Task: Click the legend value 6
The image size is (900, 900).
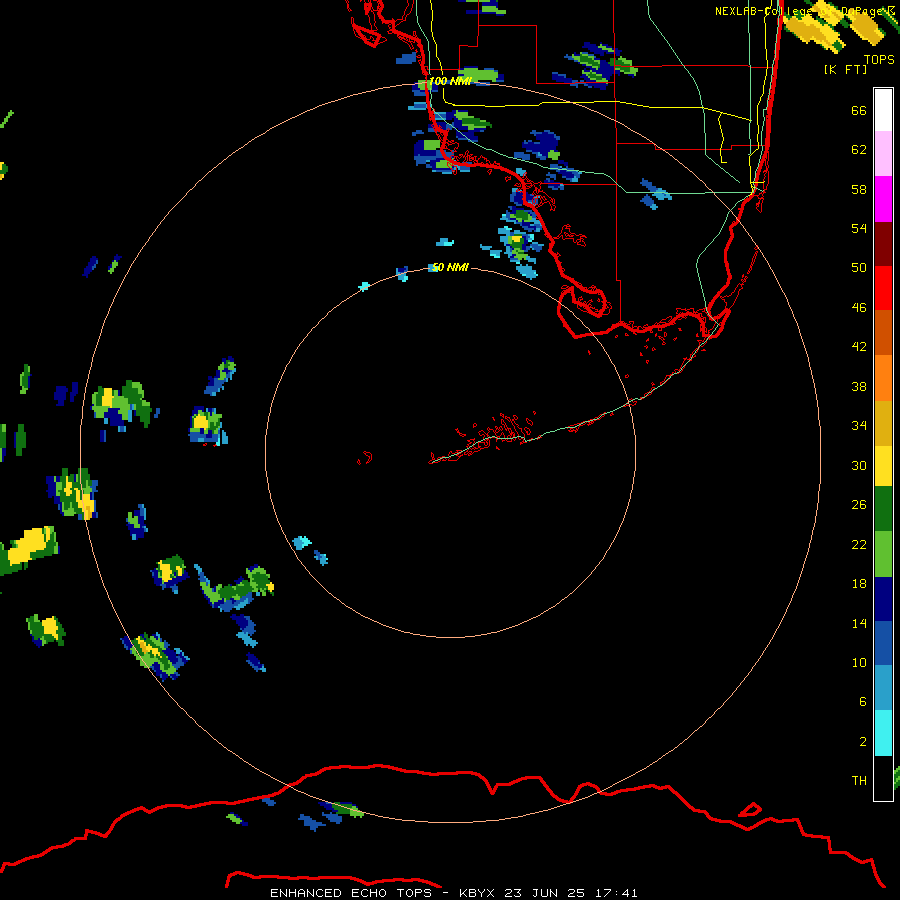Action: (x=863, y=702)
